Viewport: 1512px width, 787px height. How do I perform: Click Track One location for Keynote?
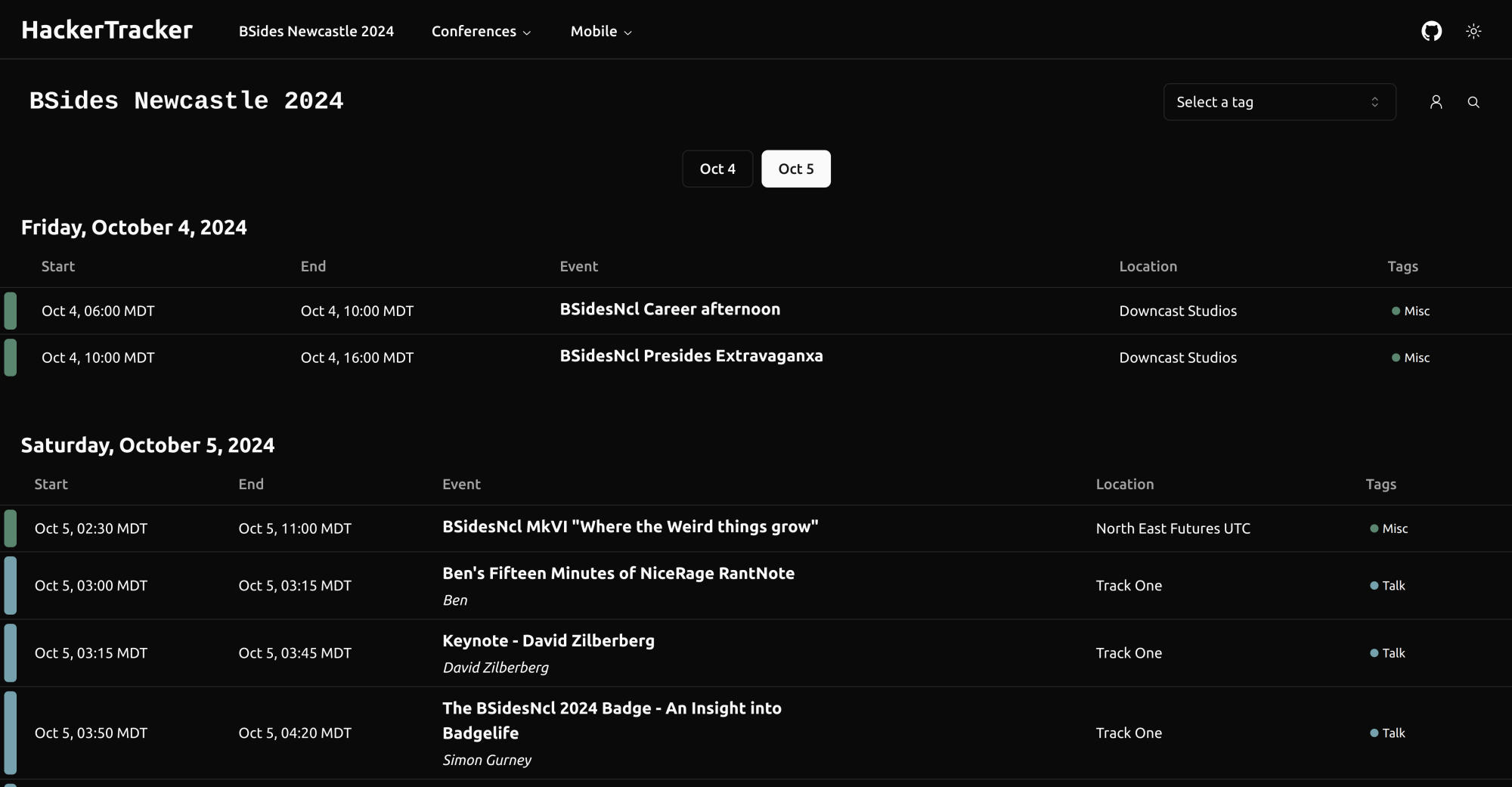[1129, 653]
